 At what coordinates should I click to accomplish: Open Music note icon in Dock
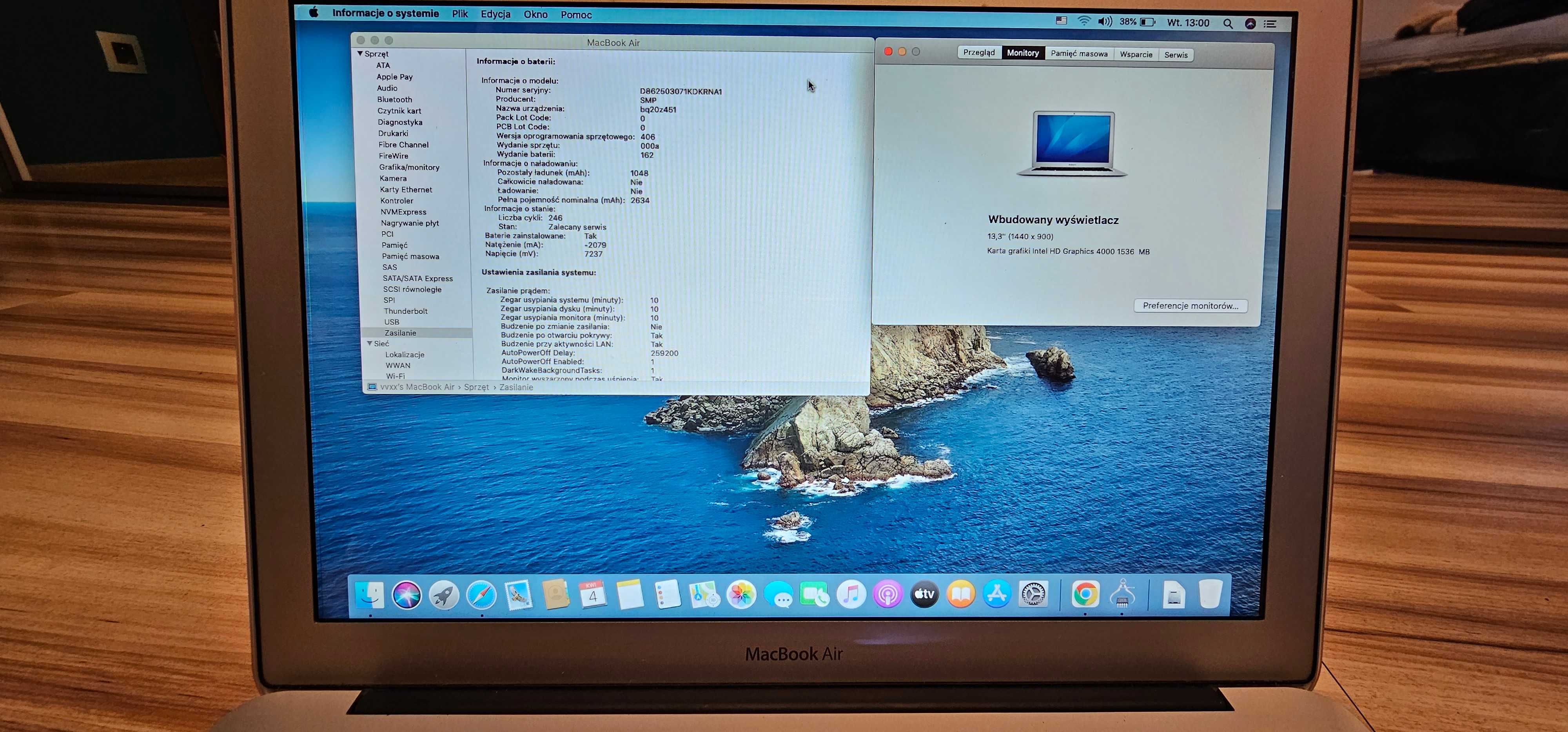click(x=851, y=594)
